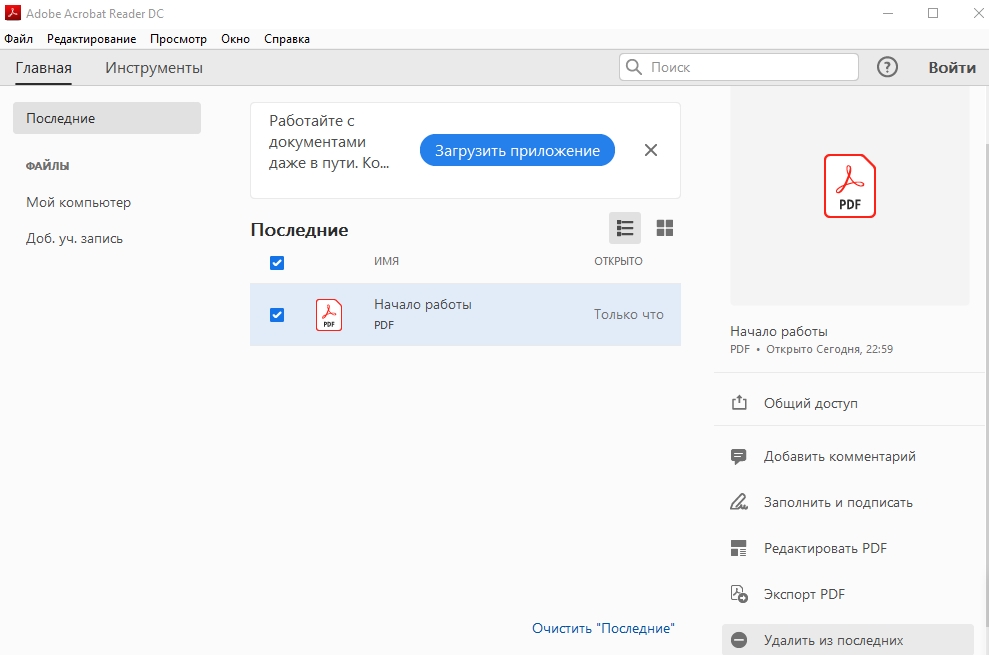
Task: Click Редактировать PDF option
Action: (825, 548)
